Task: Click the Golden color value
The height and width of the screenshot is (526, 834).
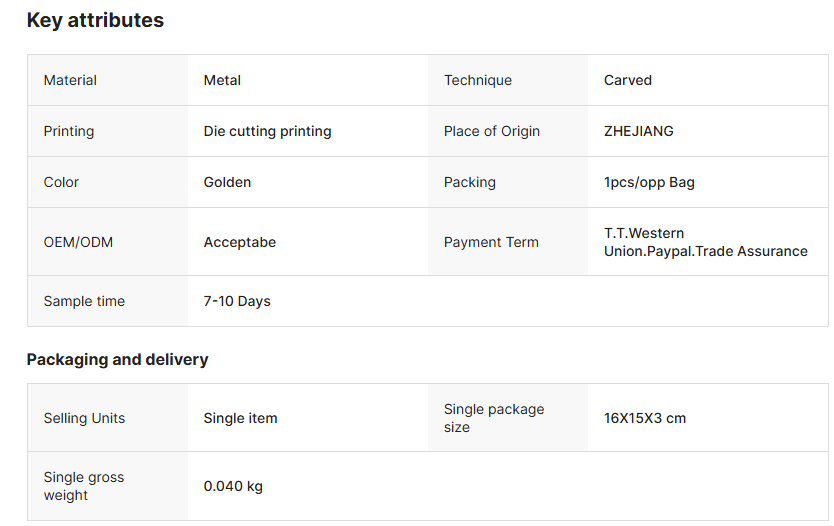Action: pyautogui.click(x=227, y=182)
